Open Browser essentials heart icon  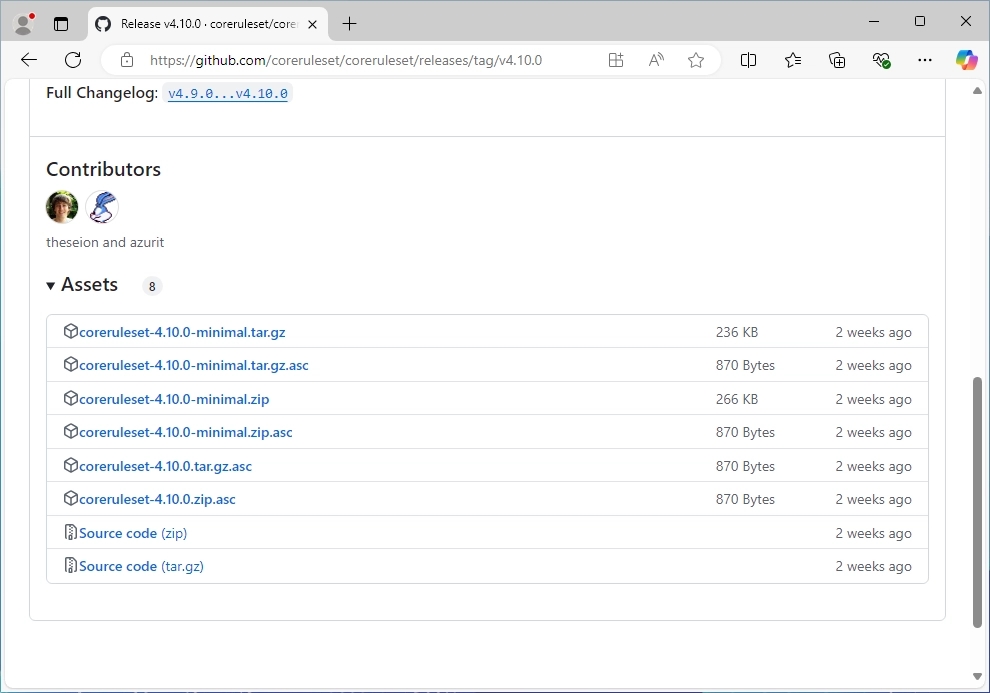pyautogui.click(x=881, y=60)
